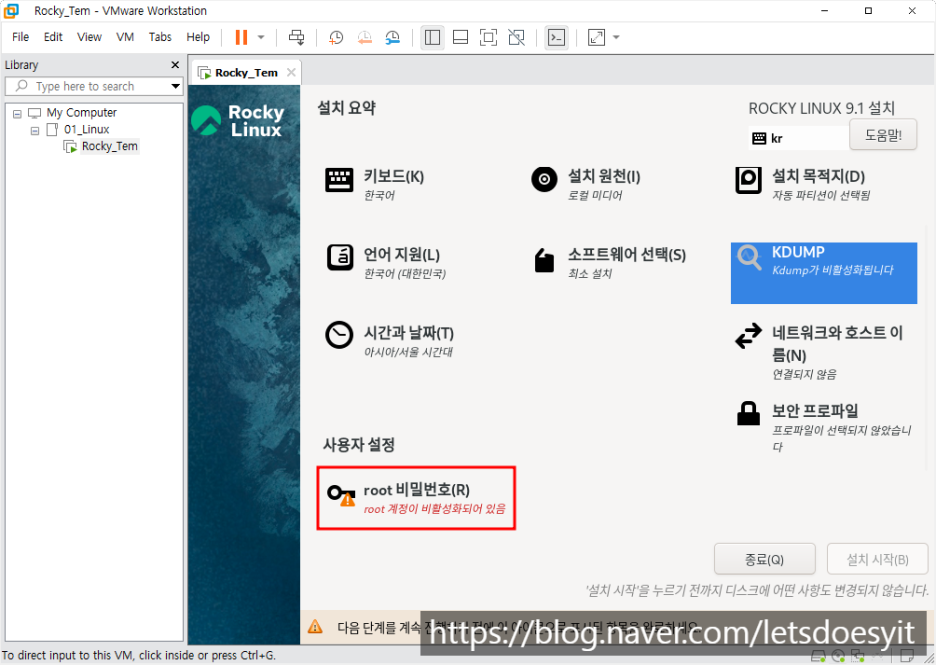
Task: Open installation source 설치 원천(I)
Action: click(586, 184)
